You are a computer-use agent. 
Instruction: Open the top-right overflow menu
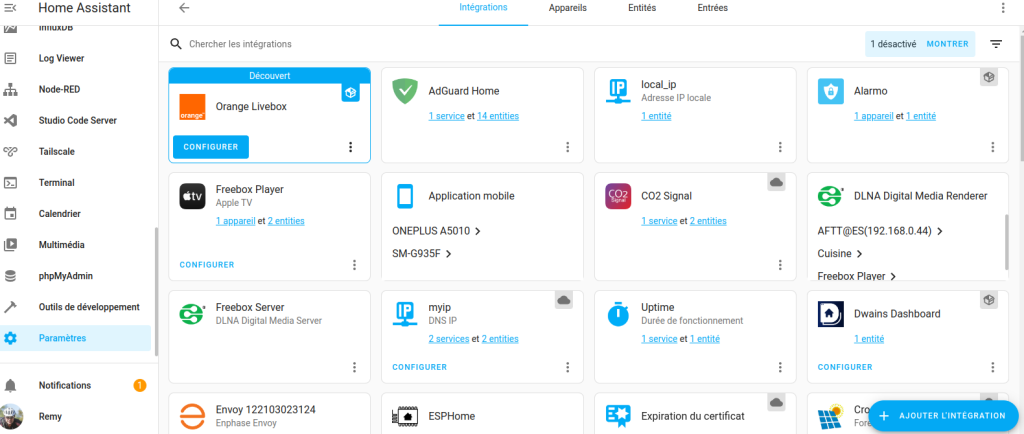[x=1004, y=8]
